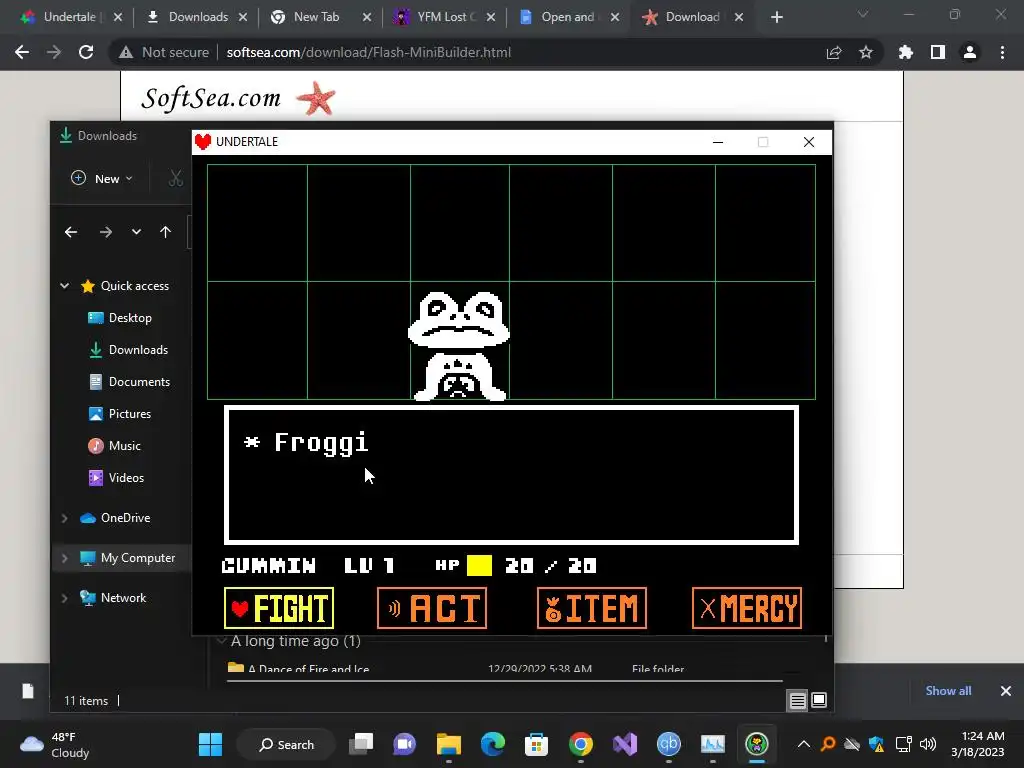This screenshot has width=1024, height=768.
Task: Expand the OneDrive tree node
Action: [x=65, y=518]
